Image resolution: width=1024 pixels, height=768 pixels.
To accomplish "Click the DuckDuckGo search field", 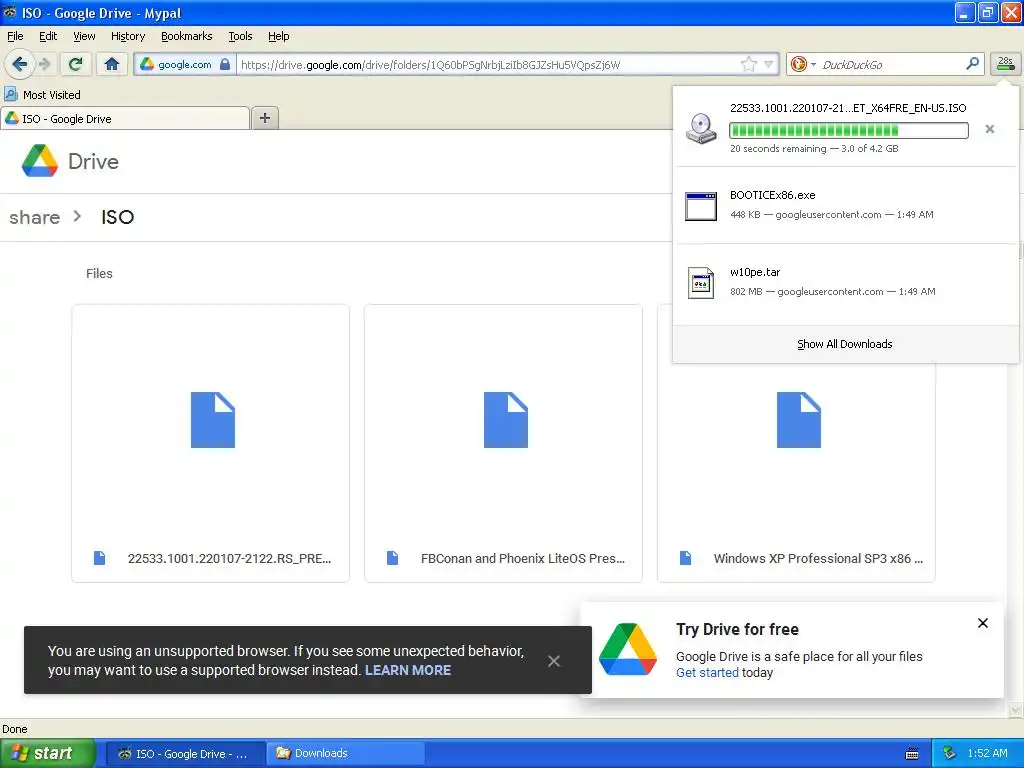I will click(x=891, y=65).
